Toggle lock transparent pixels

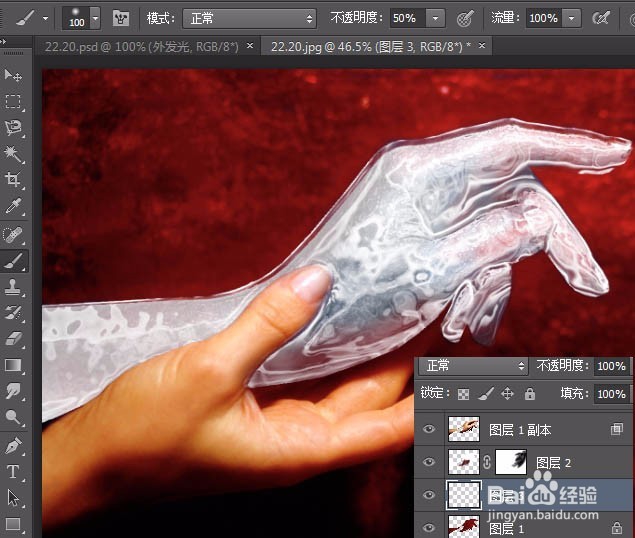click(463, 394)
